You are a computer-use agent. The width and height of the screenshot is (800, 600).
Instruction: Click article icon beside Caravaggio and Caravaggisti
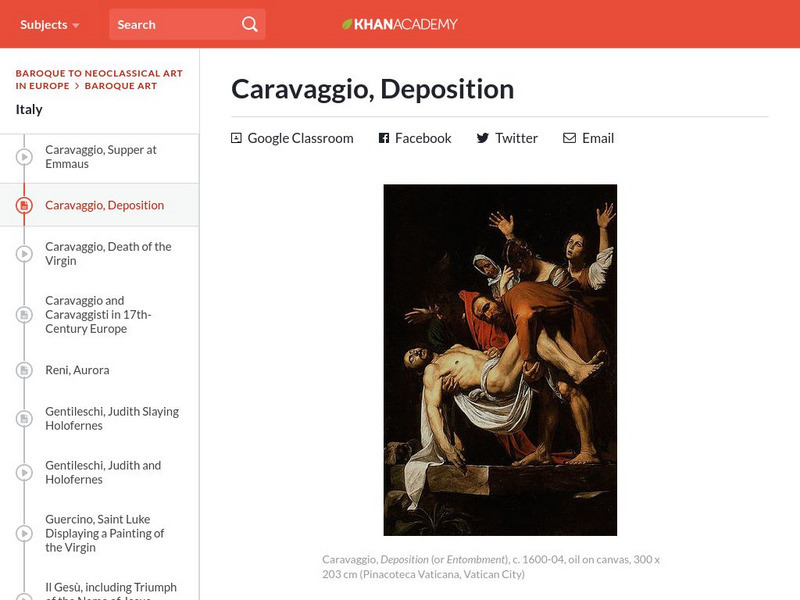pos(24,314)
